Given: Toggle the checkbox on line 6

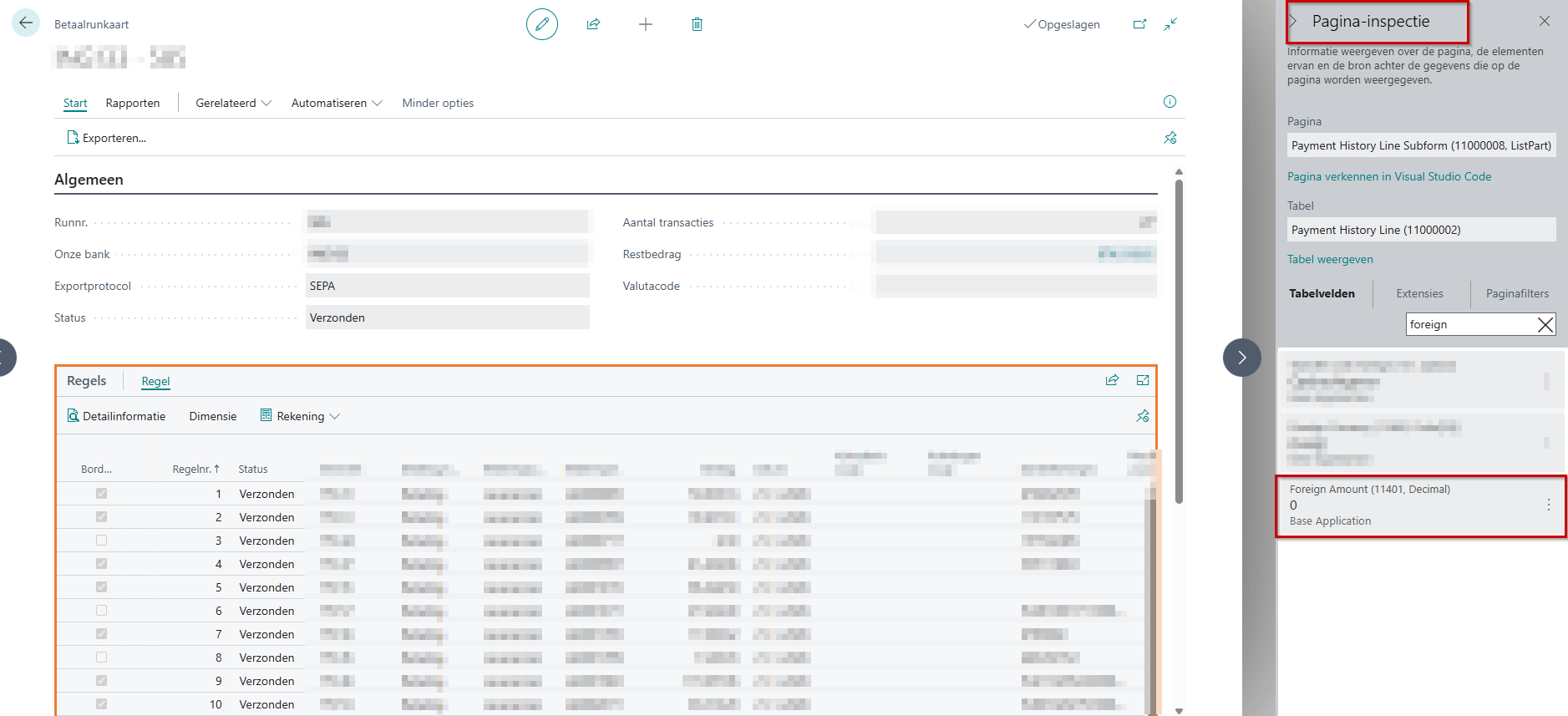Looking at the screenshot, I should [x=101, y=611].
